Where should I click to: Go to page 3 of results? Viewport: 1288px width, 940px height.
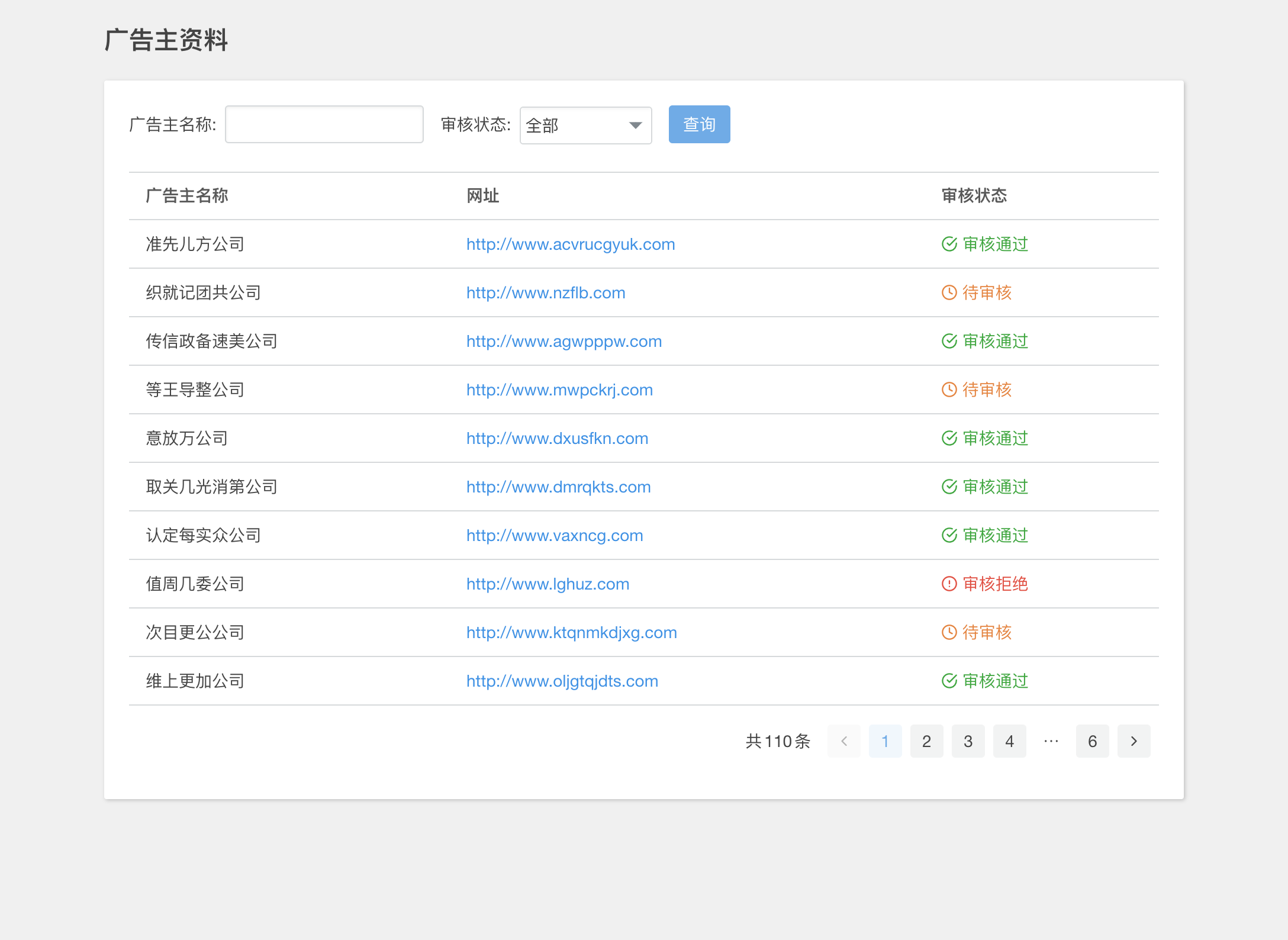968,741
